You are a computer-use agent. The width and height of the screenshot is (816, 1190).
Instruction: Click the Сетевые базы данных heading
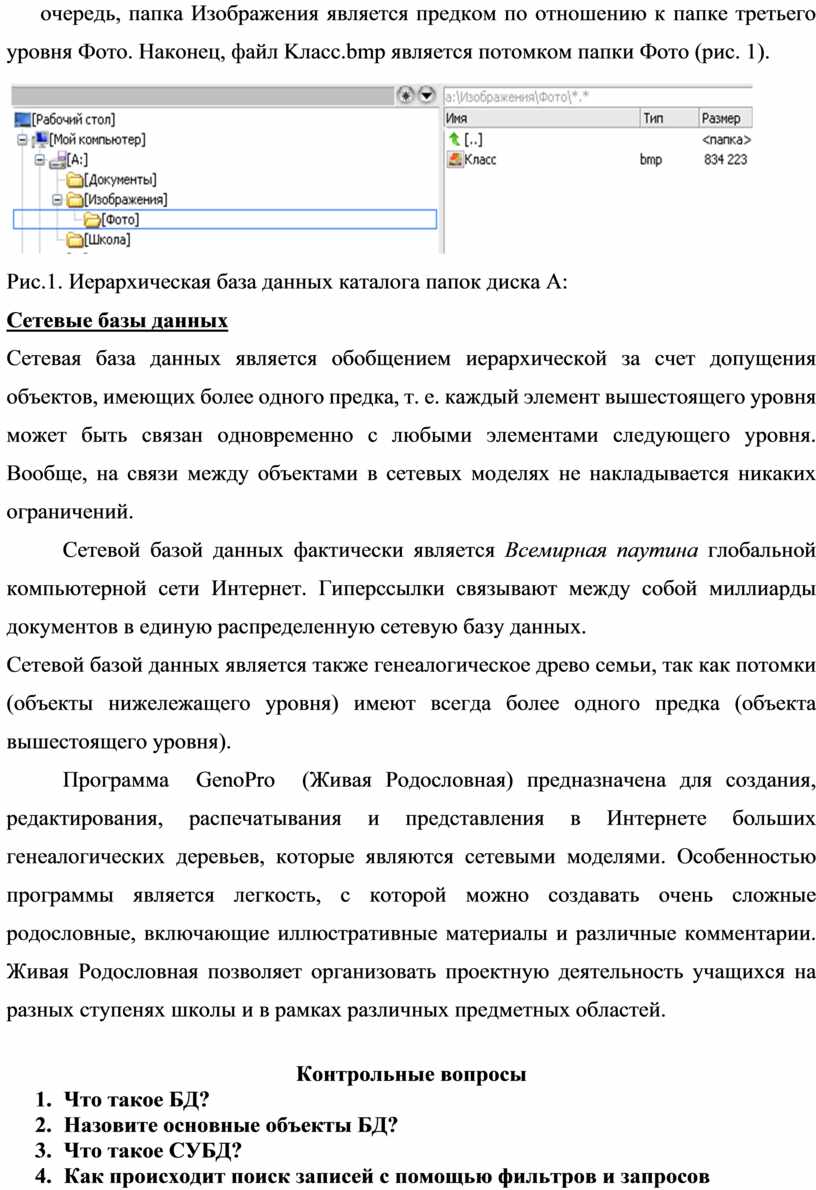click(117, 322)
